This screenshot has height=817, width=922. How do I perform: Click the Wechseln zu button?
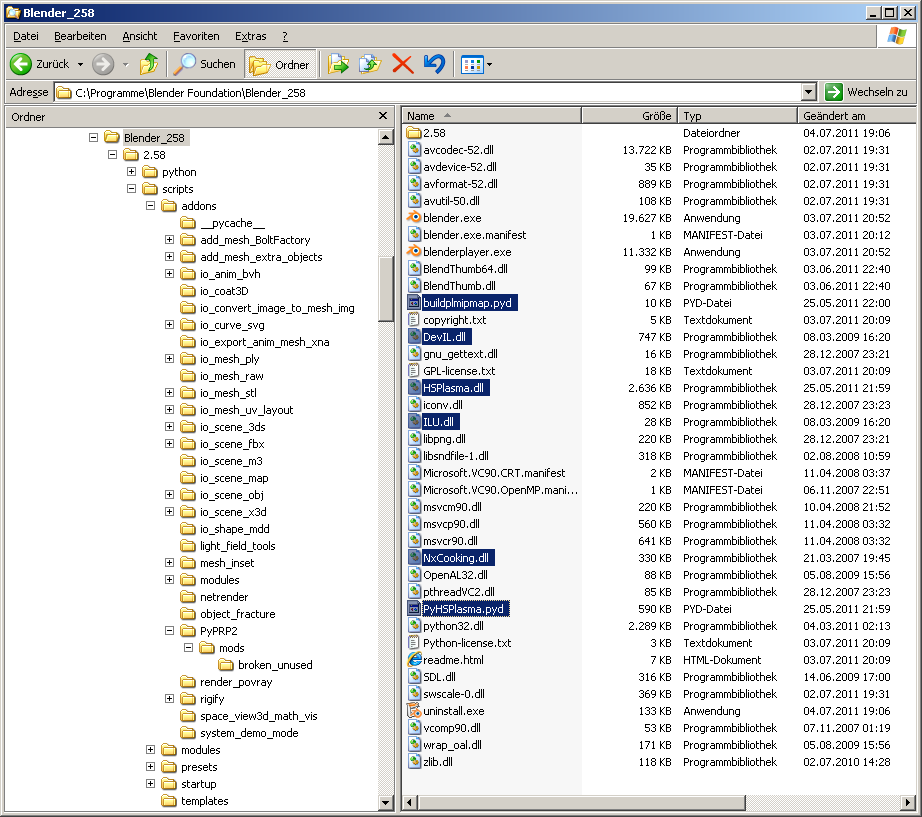tap(866, 92)
